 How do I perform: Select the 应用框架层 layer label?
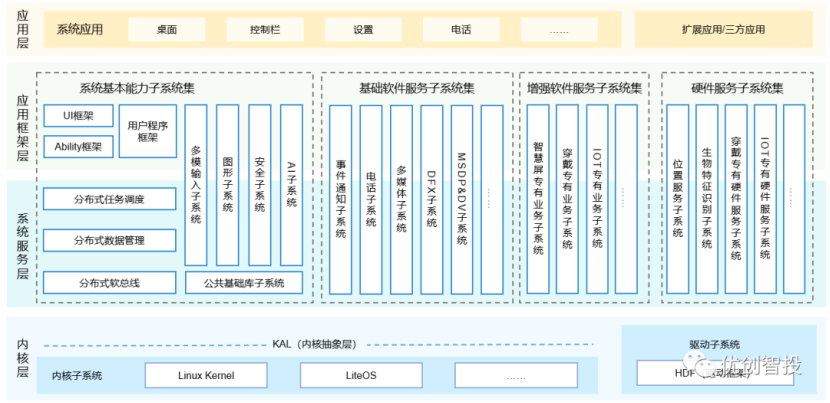pyautogui.click(x=22, y=128)
